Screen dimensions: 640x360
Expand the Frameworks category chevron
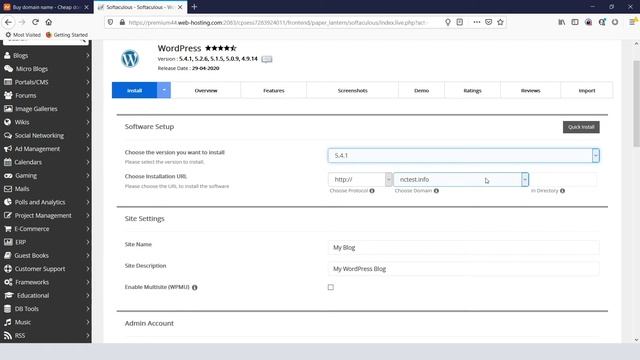click(87, 282)
